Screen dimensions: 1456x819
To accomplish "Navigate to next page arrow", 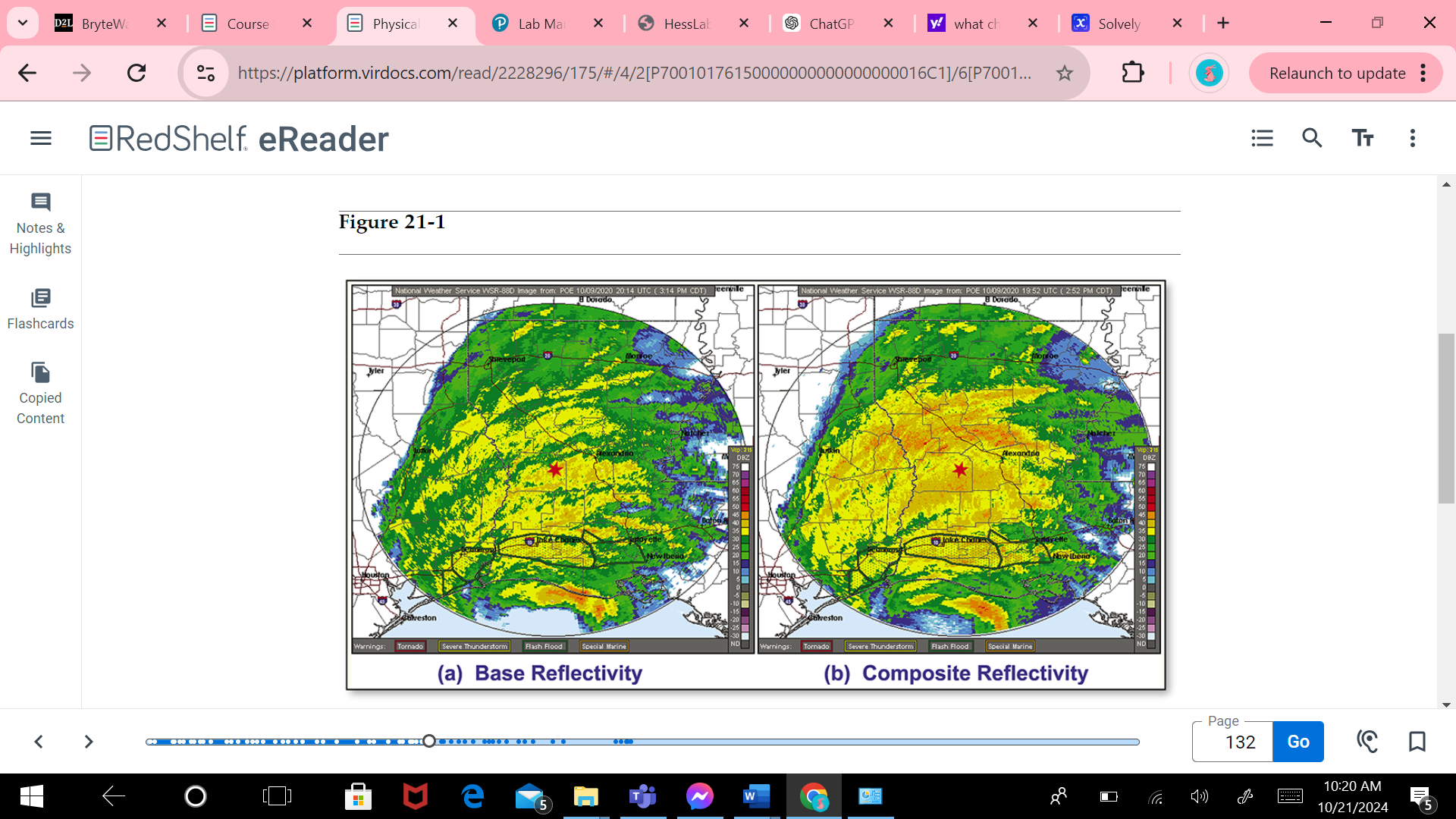I will click(x=89, y=741).
